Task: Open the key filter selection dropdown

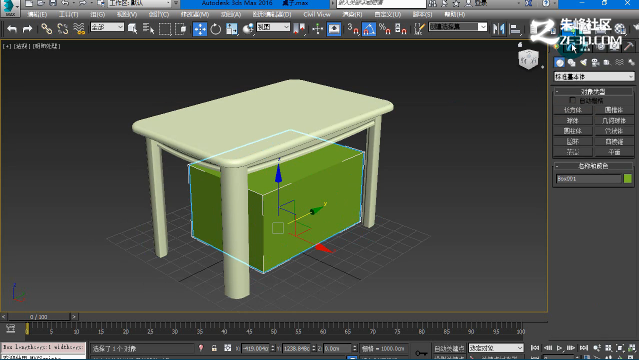Action: click(x=496, y=348)
